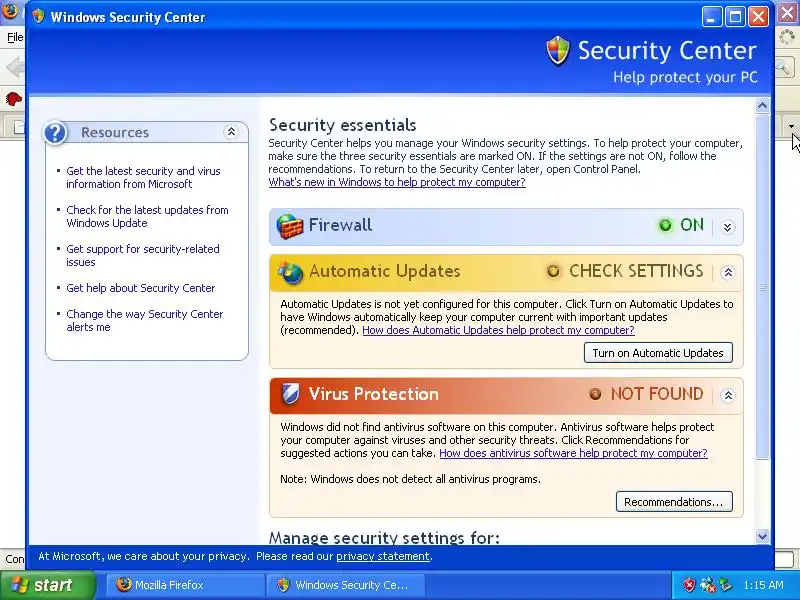Click the Security essentials heading

pos(342,125)
